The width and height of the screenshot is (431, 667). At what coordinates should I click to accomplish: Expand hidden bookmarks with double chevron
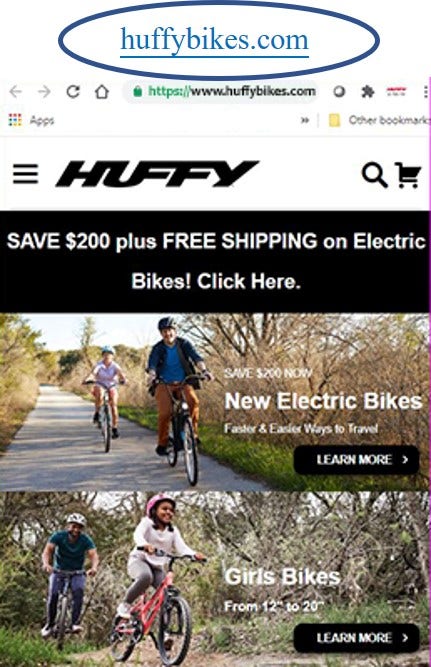tap(305, 120)
